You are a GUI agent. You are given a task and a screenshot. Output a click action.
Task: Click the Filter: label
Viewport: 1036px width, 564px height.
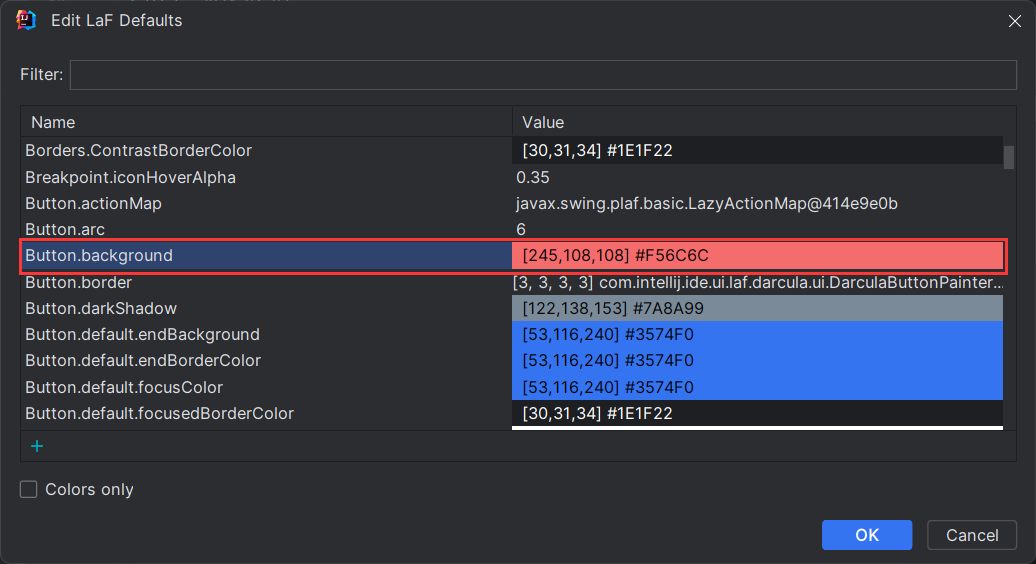[x=42, y=75]
